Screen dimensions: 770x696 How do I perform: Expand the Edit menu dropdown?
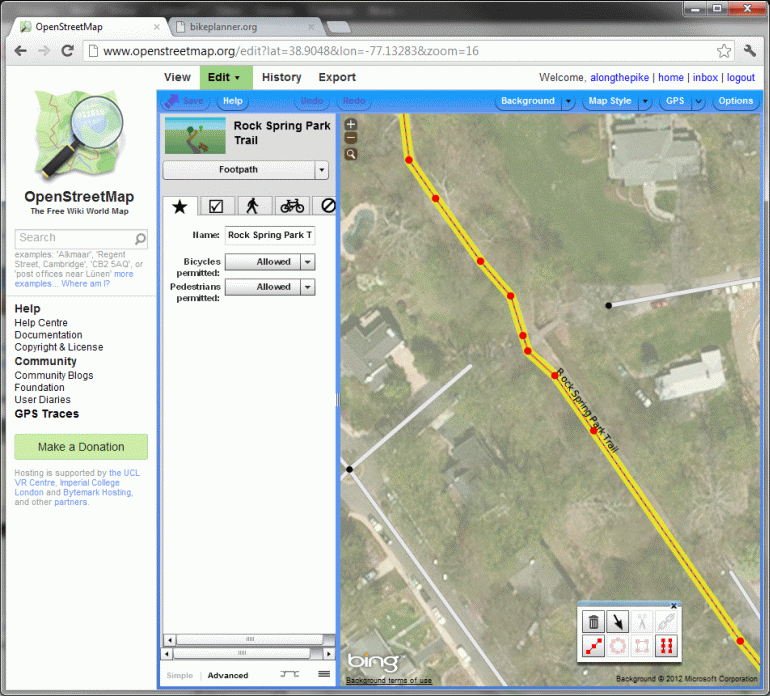coord(237,78)
